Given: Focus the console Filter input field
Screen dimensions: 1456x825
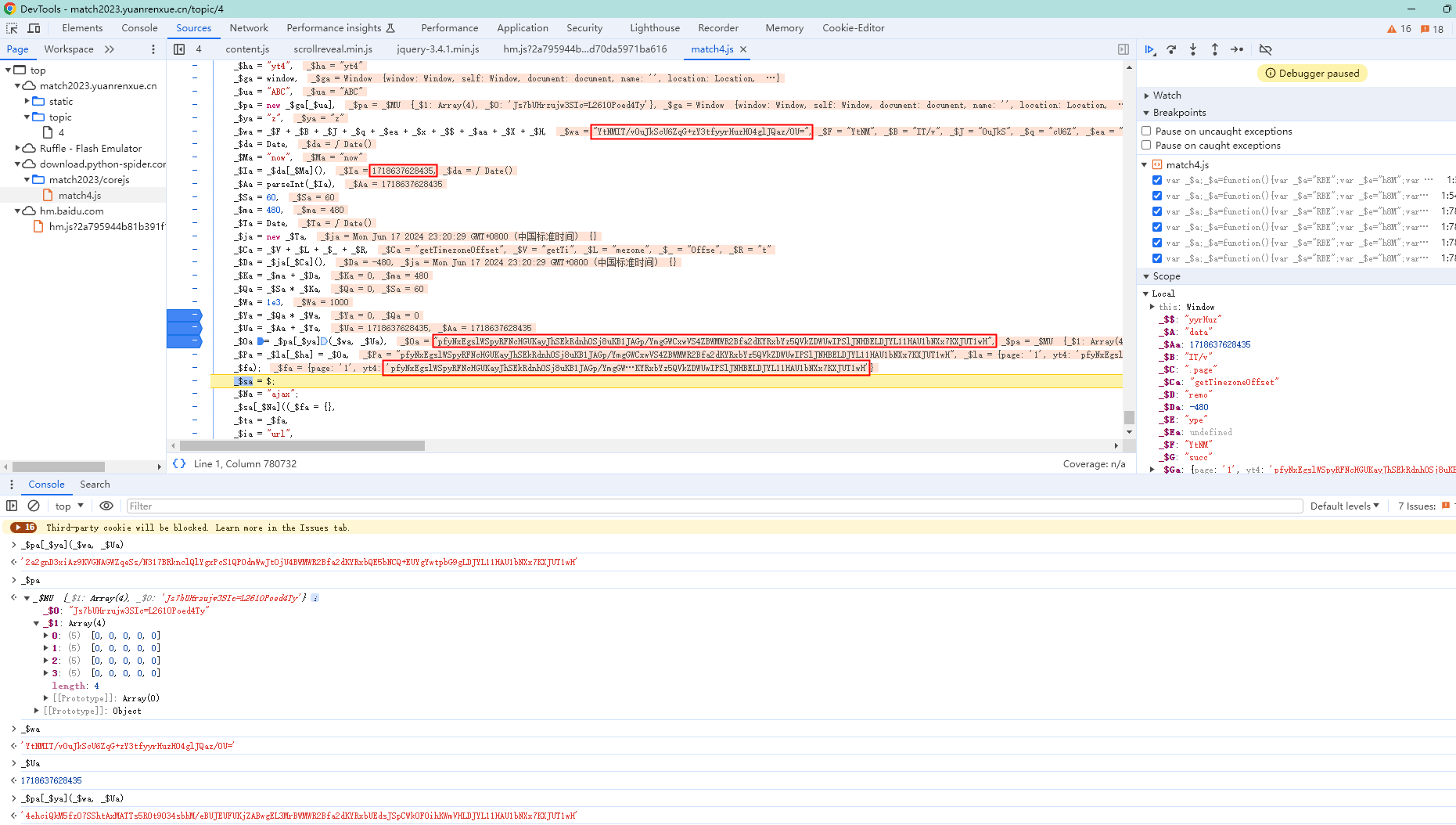Looking at the screenshot, I should (x=714, y=506).
